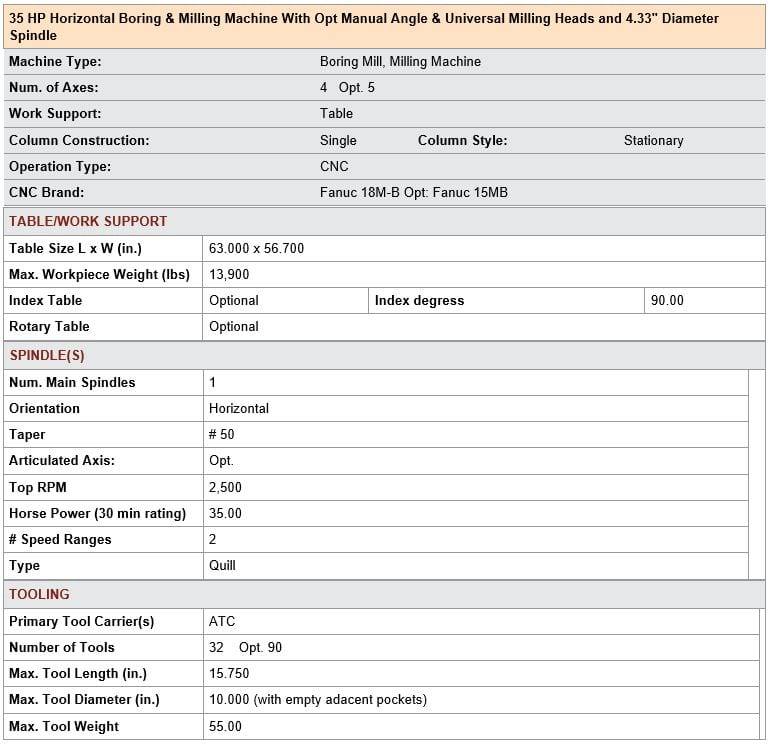Click the Machine Type value 'Boring Mill, Milling Machine'
The width and height of the screenshot is (774, 748).
[400, 62]
